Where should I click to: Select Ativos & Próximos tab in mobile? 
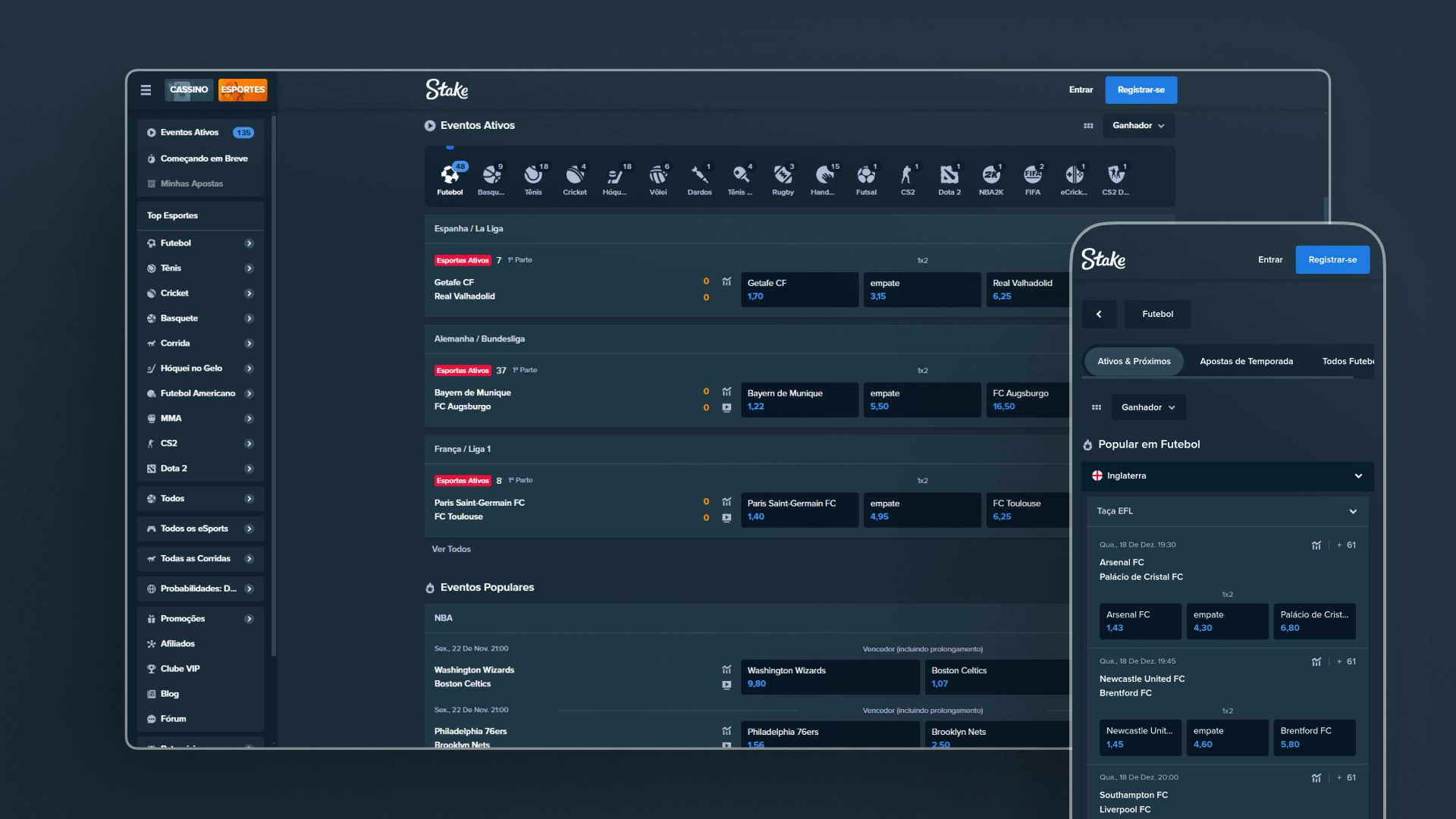(1134, 362)
